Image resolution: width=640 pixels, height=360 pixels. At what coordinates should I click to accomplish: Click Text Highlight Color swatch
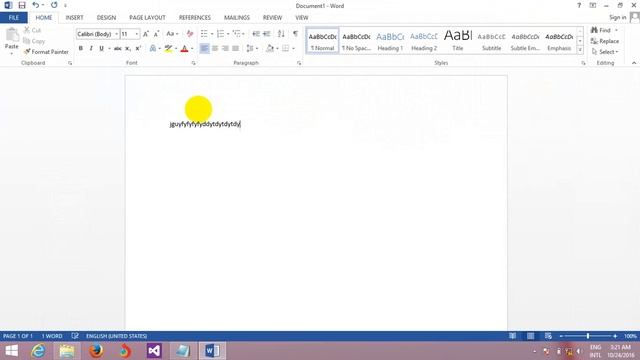(x=168, y=49)
